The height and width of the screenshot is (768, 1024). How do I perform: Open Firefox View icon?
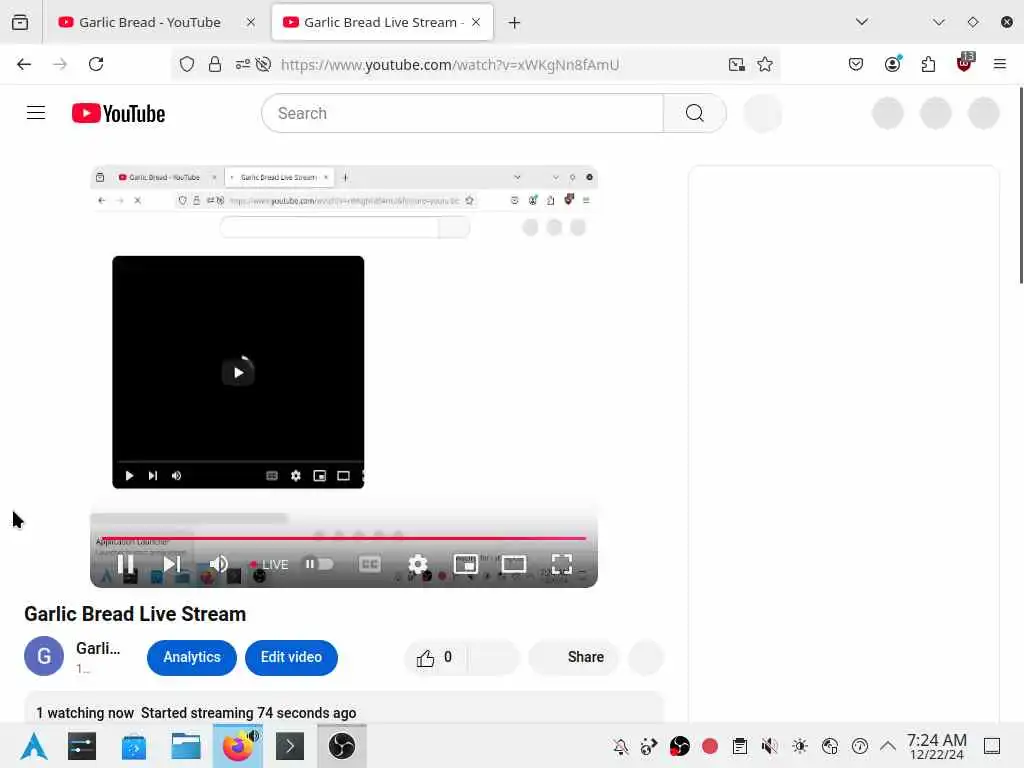(x=20, y=22)
